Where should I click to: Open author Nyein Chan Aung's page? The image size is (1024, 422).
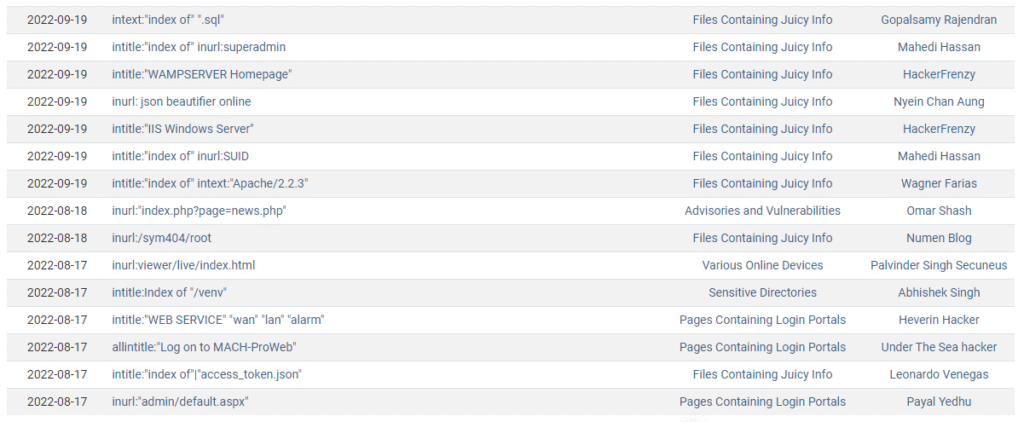click(x=938, y=101)
